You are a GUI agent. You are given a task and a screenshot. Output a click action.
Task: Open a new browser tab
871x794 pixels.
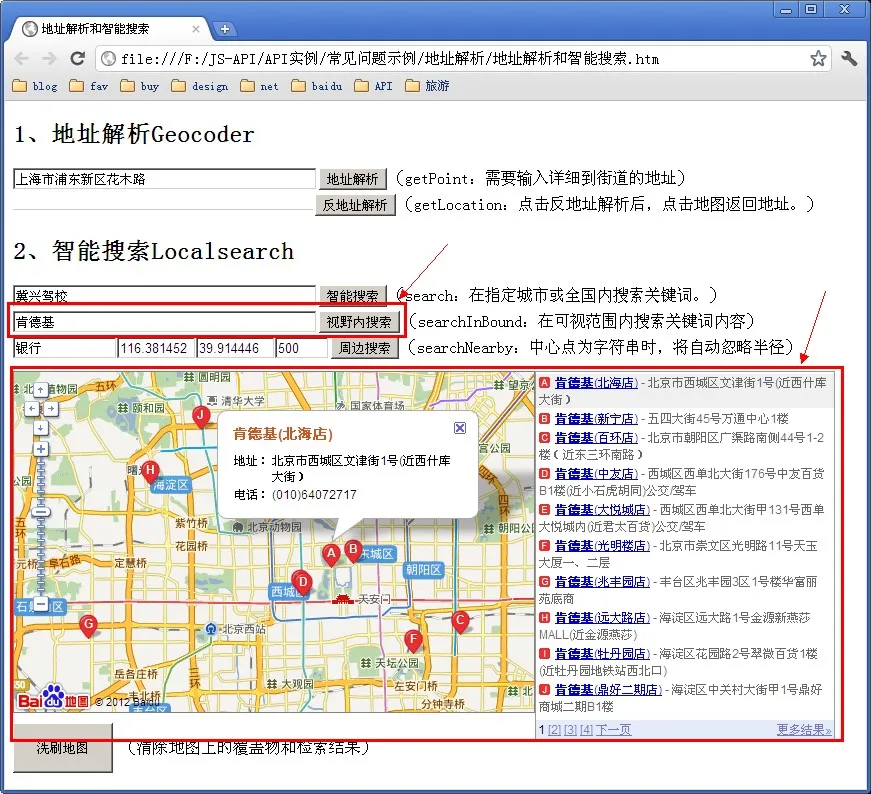pos(225,29)
